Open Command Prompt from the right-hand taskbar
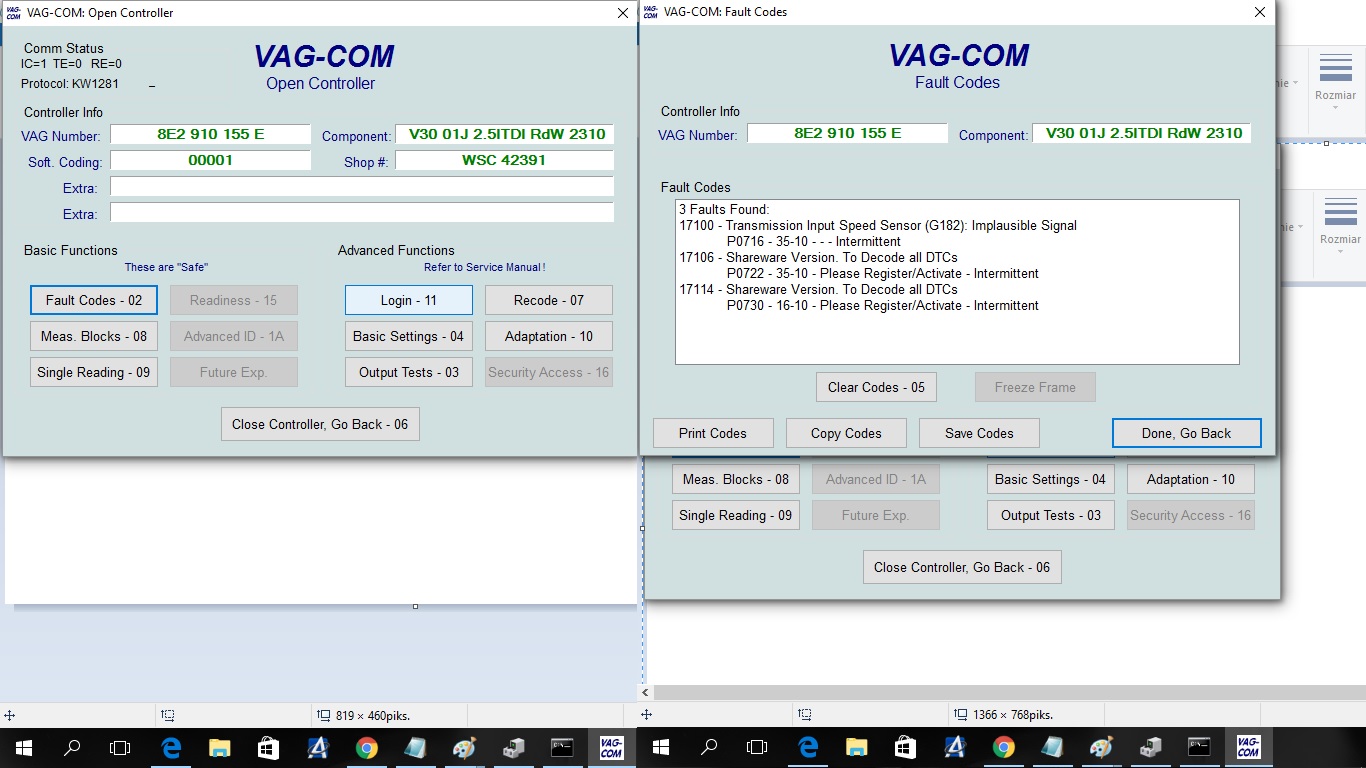1366x768 pixels. click(1198, 747)
